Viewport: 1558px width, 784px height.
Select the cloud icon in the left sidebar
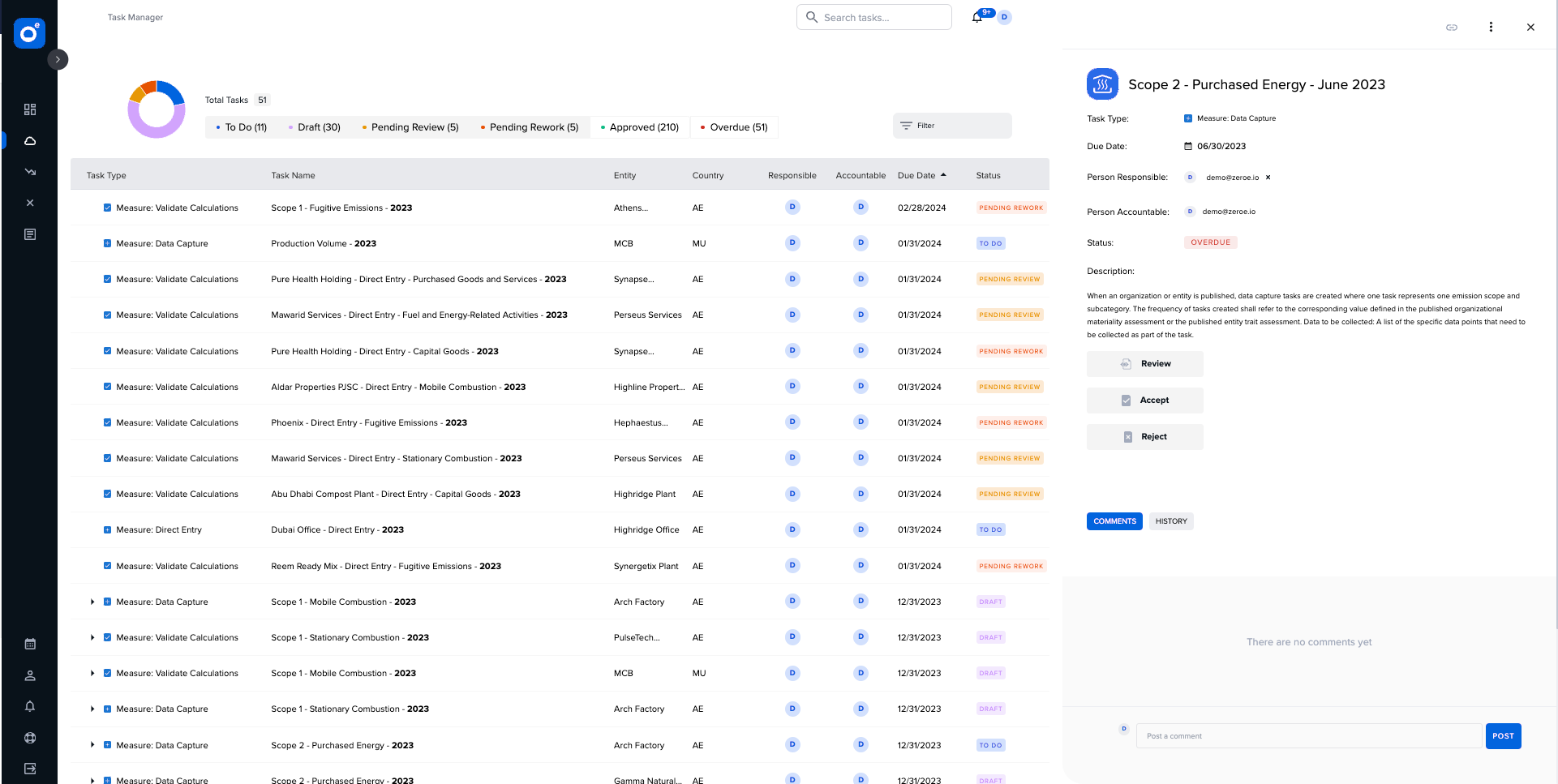point(30,140)
